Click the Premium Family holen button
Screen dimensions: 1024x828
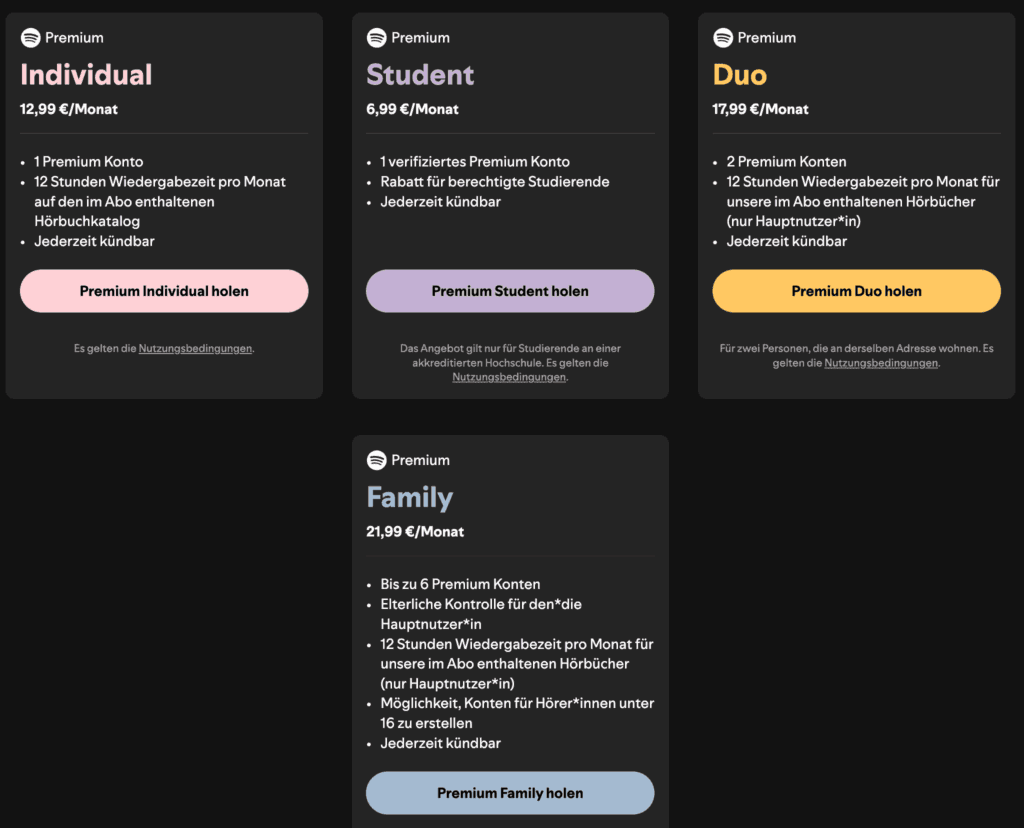pyautogui.click(x=510, y=792)
